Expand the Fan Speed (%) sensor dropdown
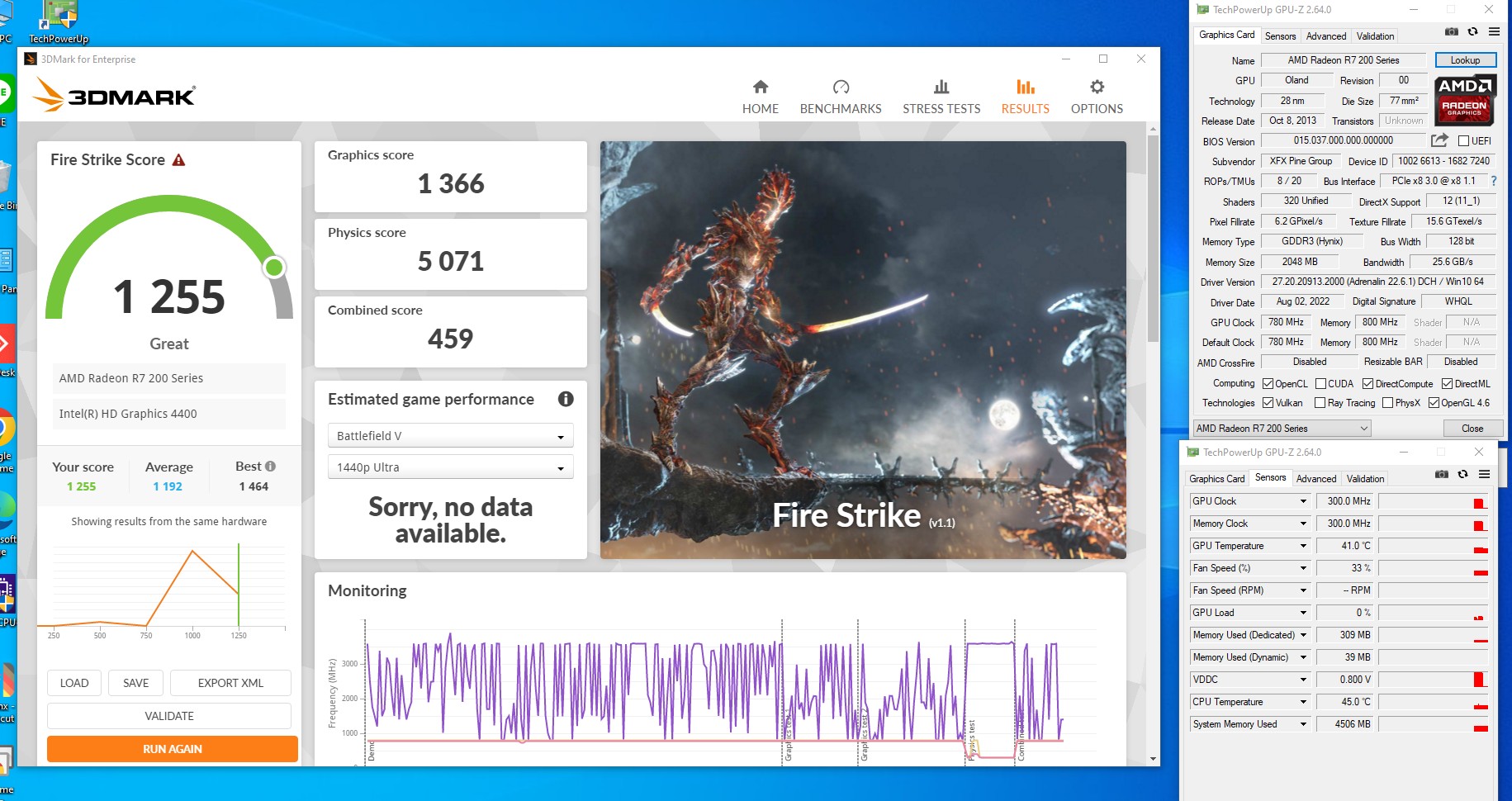The height and width of the screenshot is (801, 1512). click(x=1303, y=568)
